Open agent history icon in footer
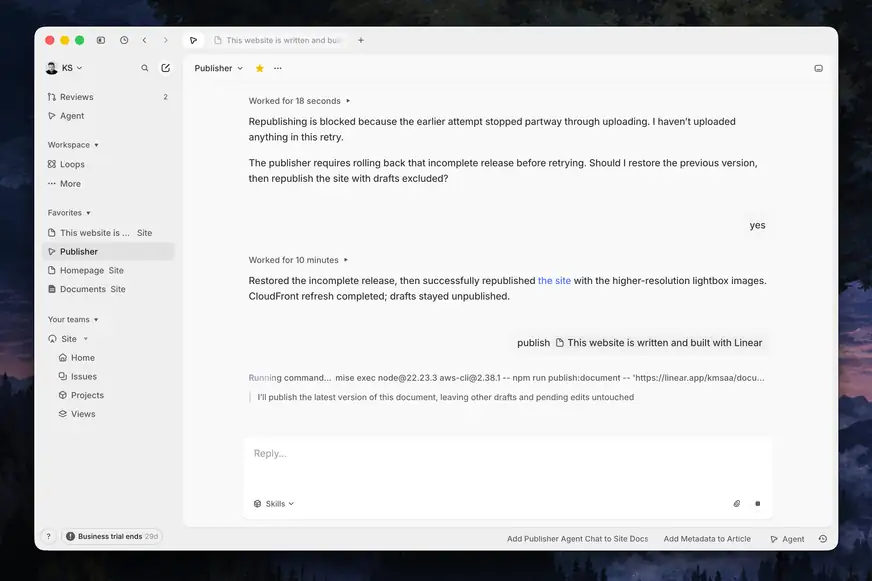The image size is (872, 581). (x=823, y=539)
